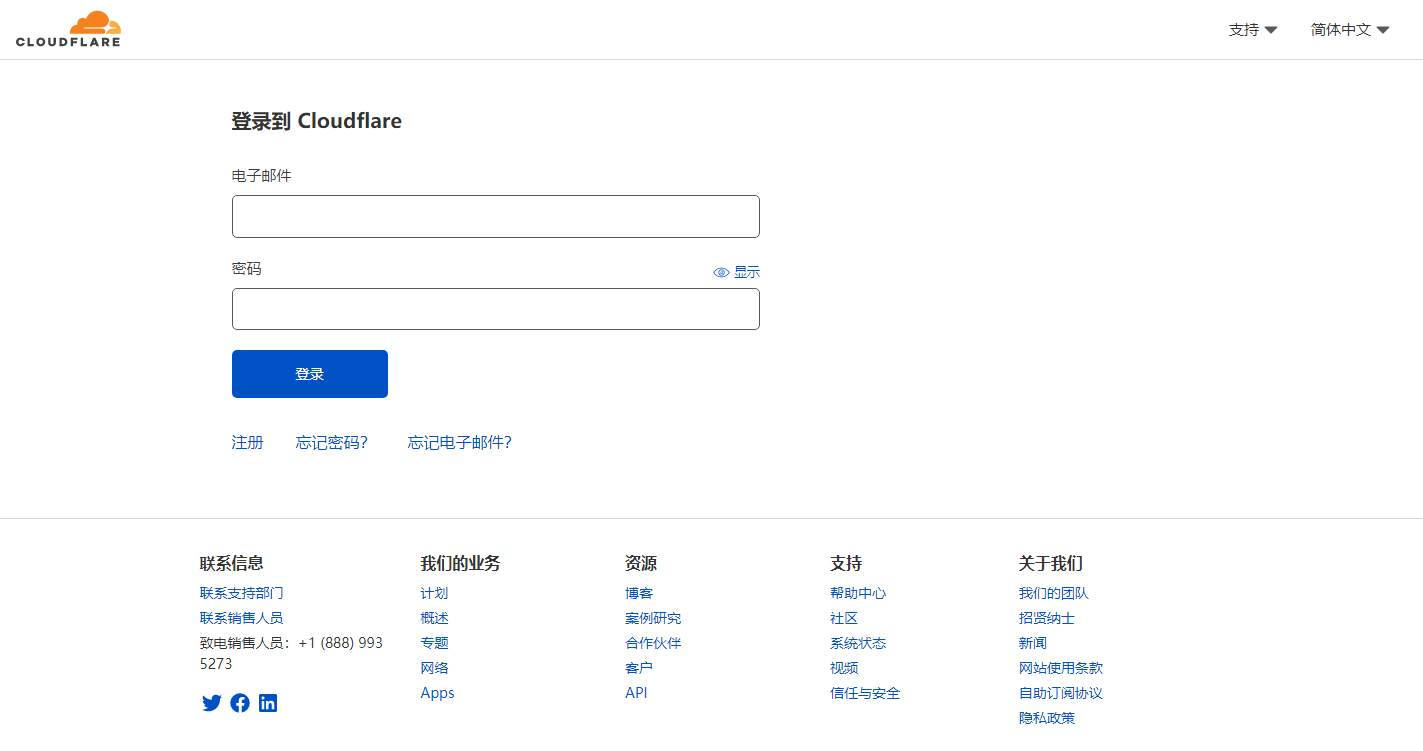Image resolution: width=1423 pixels, height=751 pixels.
Task: Open the 专题 footer link
Action: [x=435, y=643]
